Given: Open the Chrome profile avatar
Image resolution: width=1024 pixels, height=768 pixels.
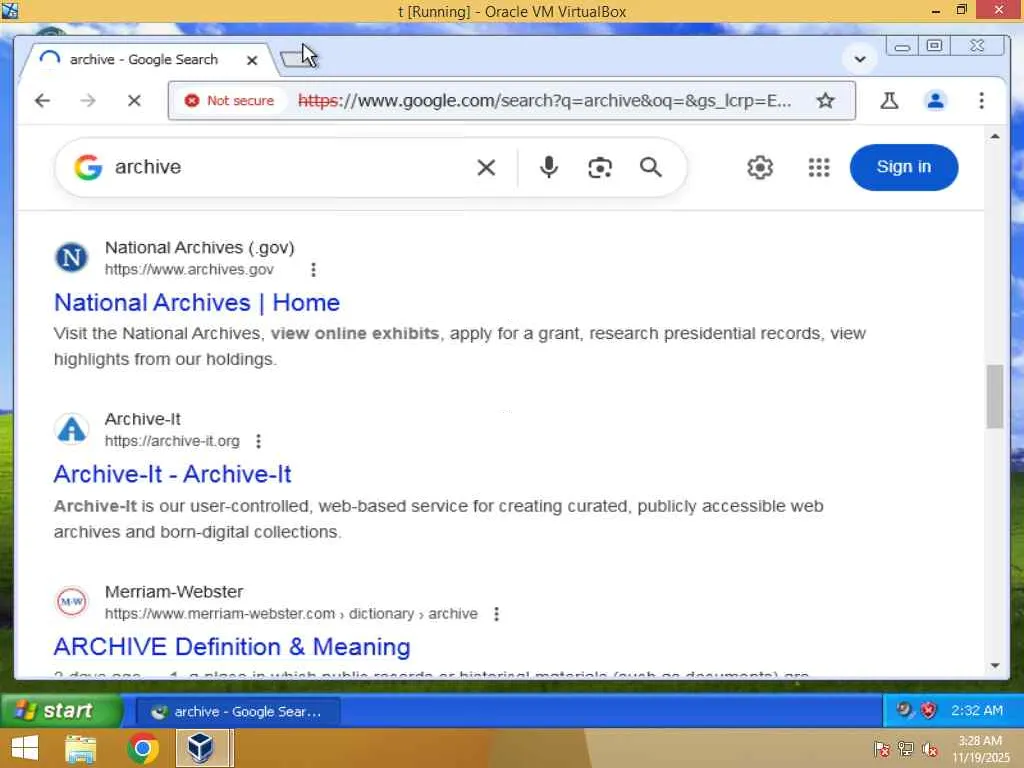Looking at the screenshot, I should (935, 101).
